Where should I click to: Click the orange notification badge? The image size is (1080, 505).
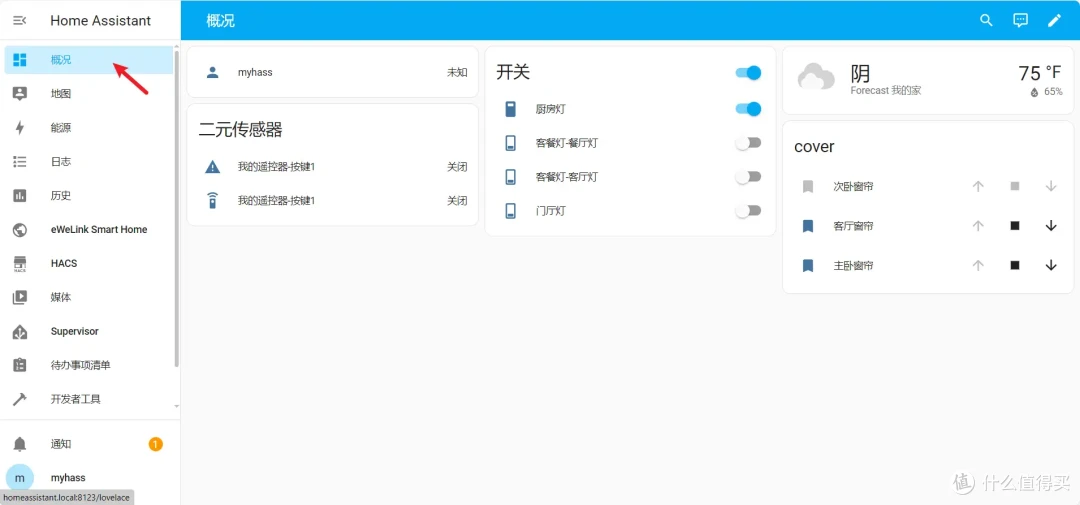156,444
